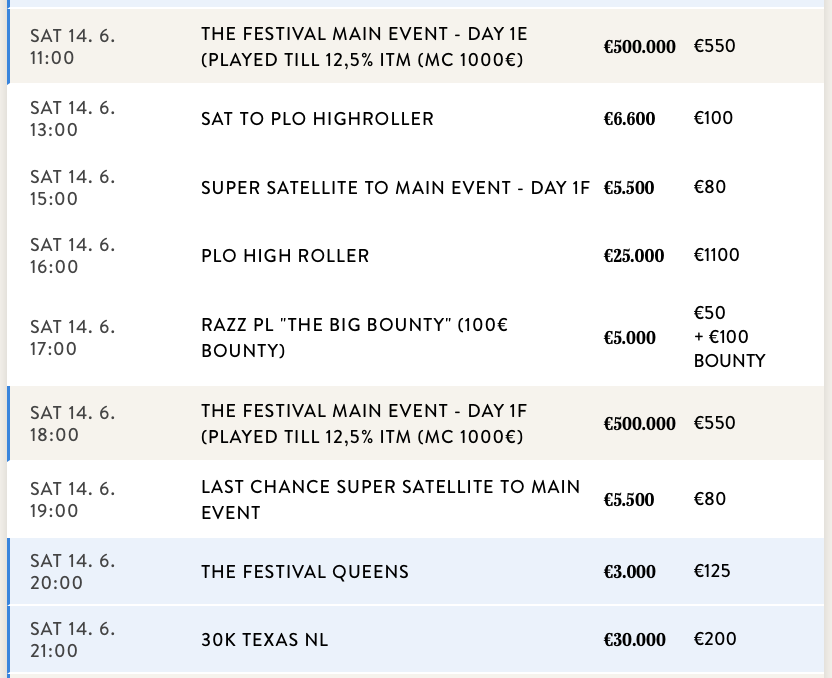Viewport: 832px width, 678px height.
Task: Open Super Satellite to Main Event Day 1F
Action: [395, 188]
